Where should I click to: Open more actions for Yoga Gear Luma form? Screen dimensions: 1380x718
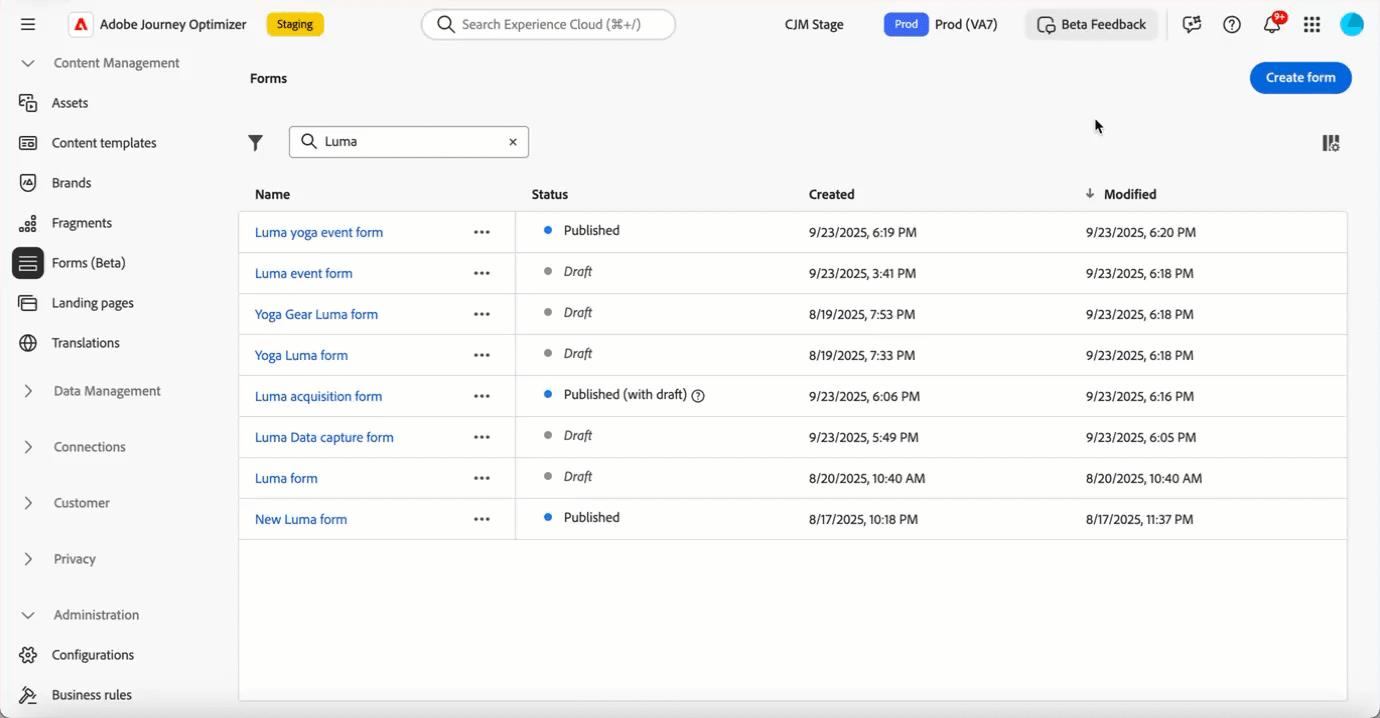(x=482, y=314)
